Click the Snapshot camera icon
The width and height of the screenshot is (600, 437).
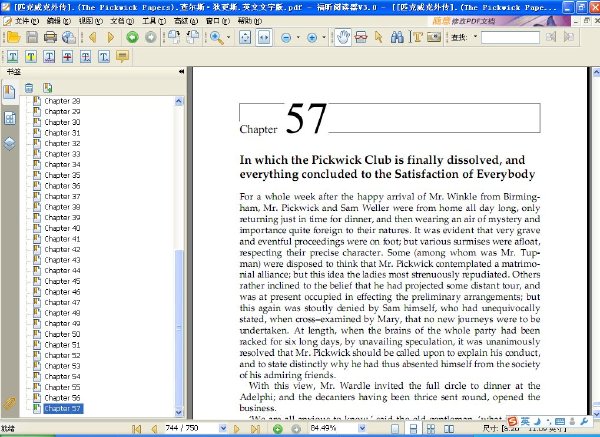pos(434,37)
